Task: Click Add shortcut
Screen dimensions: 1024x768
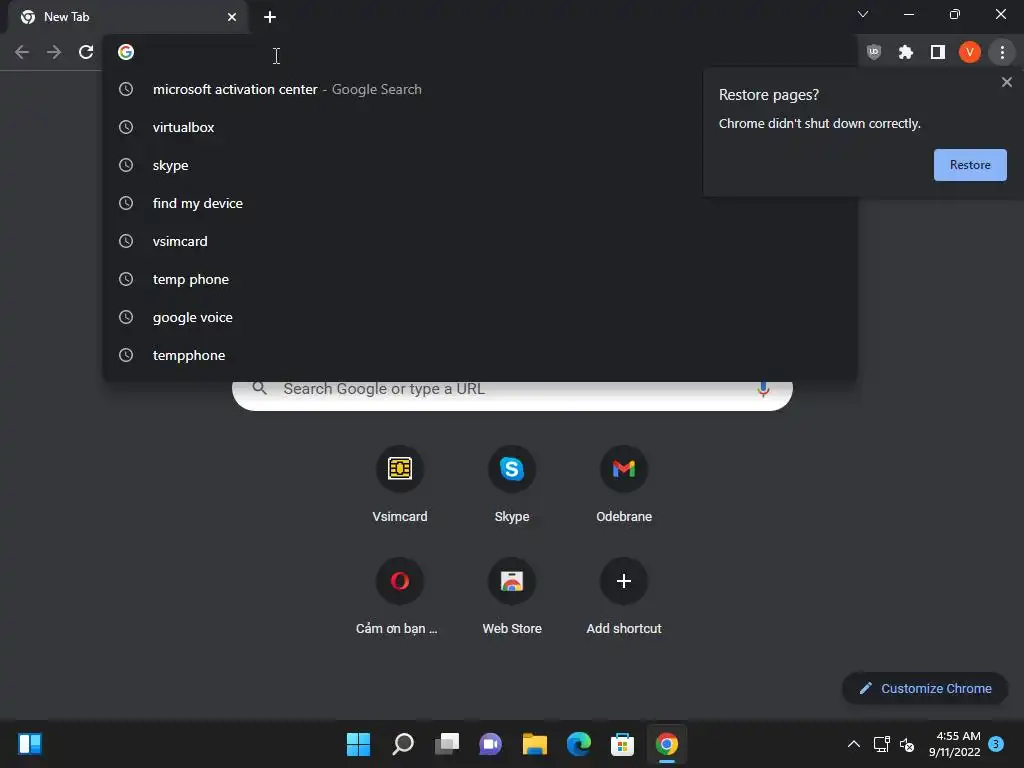Action: [x=624, y=597]
